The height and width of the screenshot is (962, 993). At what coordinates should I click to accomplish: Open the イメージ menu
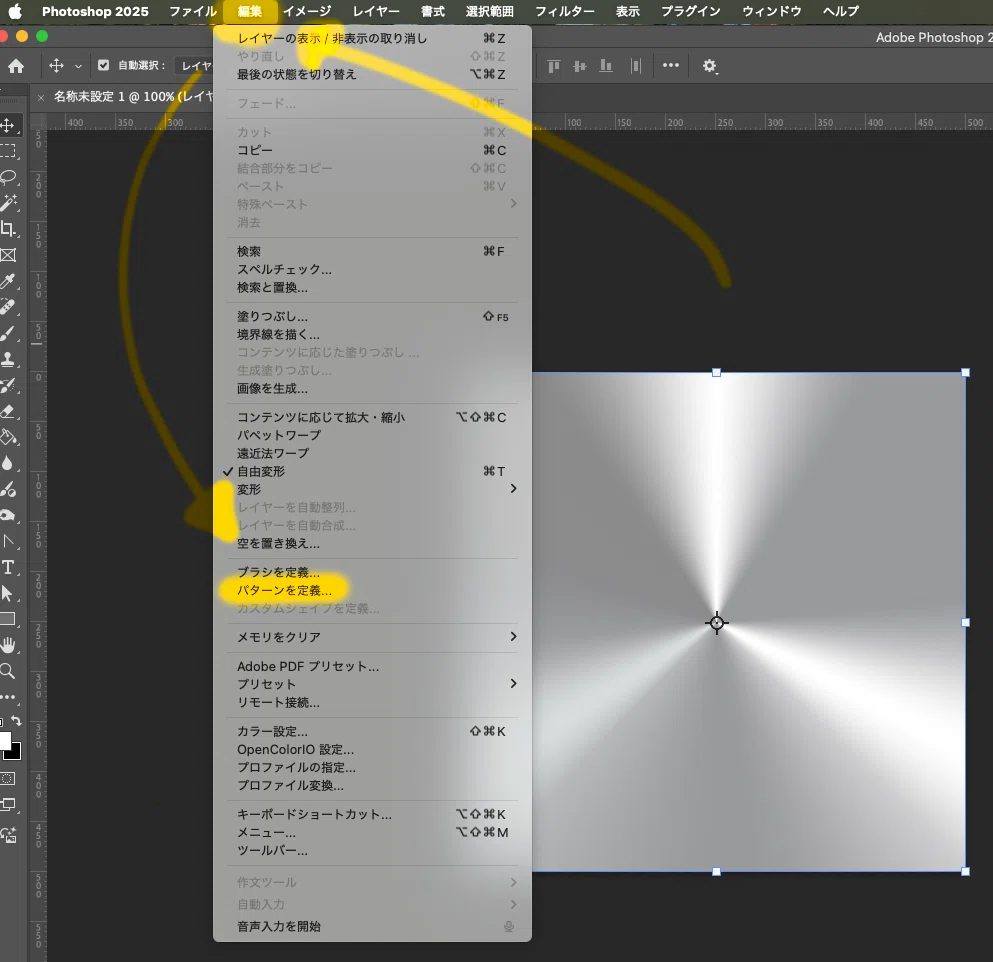pyautogui.click(x=307, y=11)
